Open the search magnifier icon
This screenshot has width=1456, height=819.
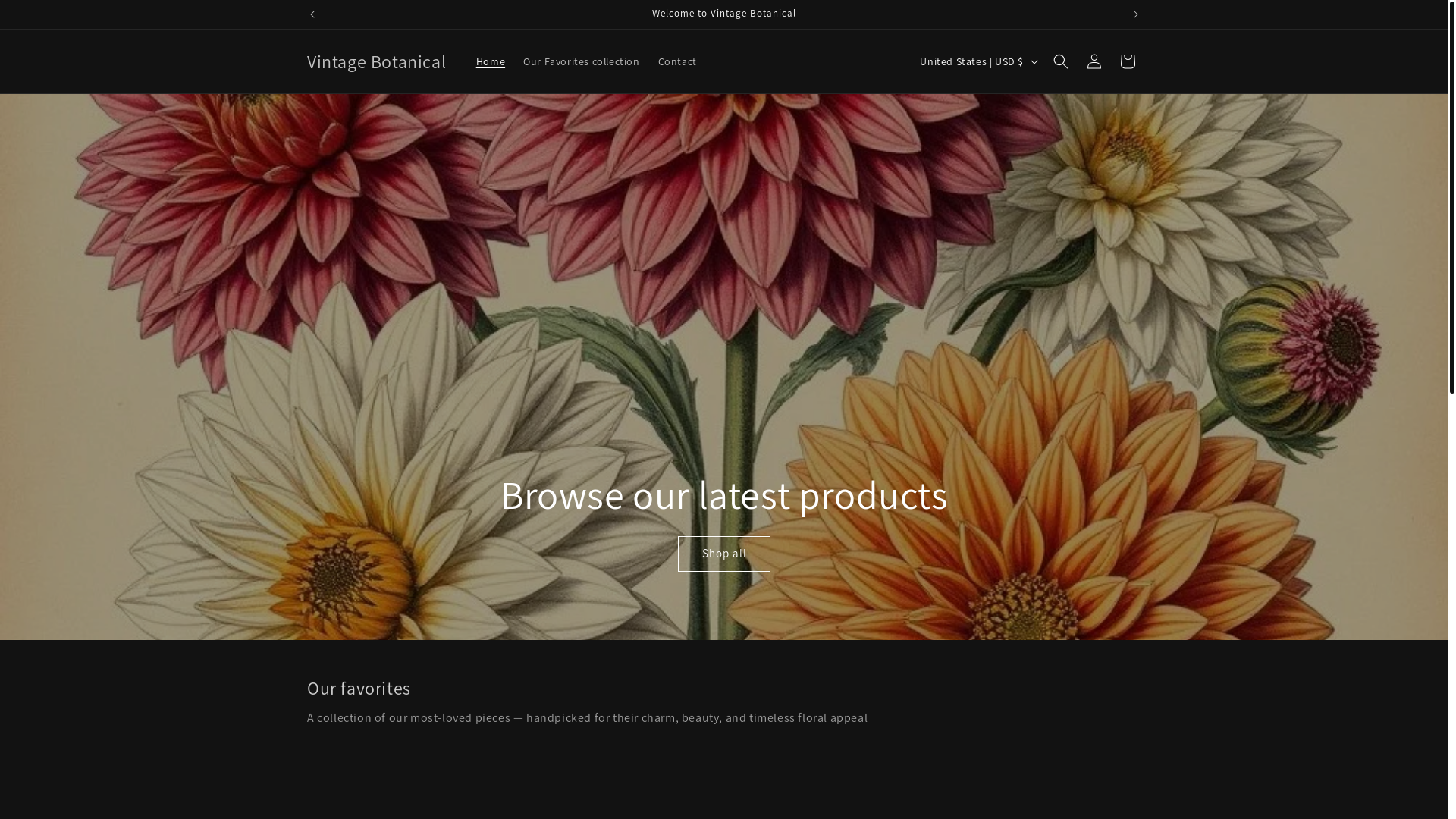(1060, 61)
